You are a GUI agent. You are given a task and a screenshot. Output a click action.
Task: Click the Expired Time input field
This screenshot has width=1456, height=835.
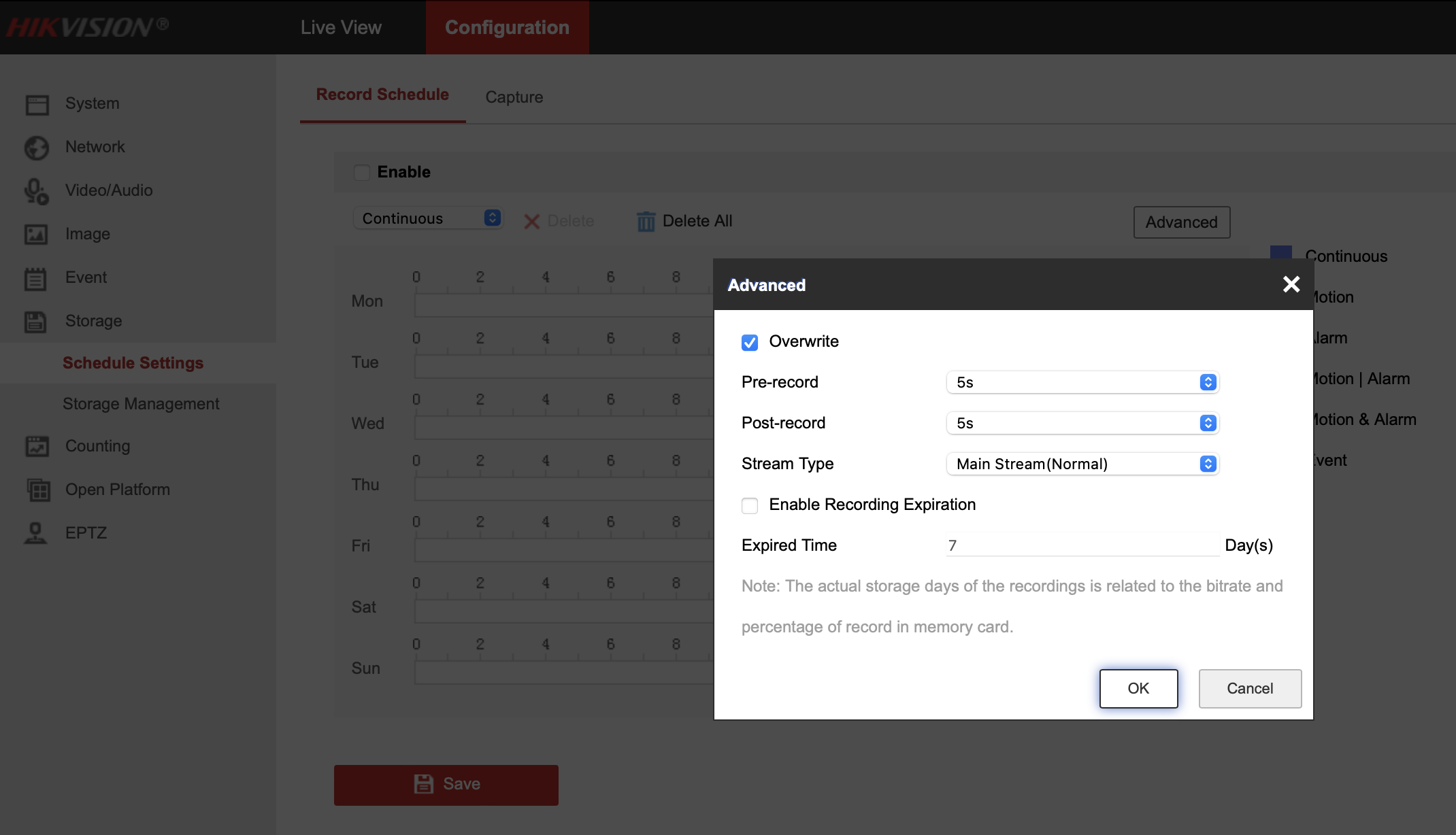tap(1083, 545)
